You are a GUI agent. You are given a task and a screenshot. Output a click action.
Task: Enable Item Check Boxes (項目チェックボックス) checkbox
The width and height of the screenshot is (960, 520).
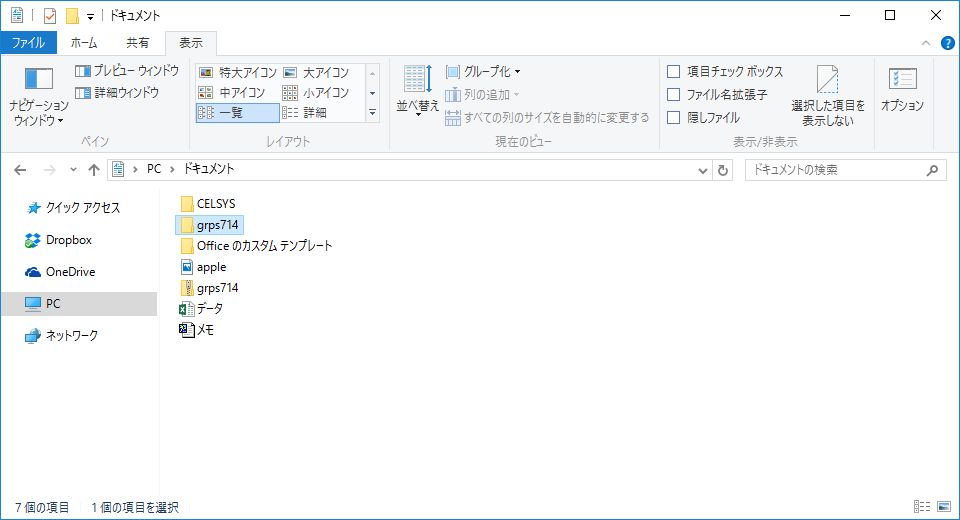point(674,72)
